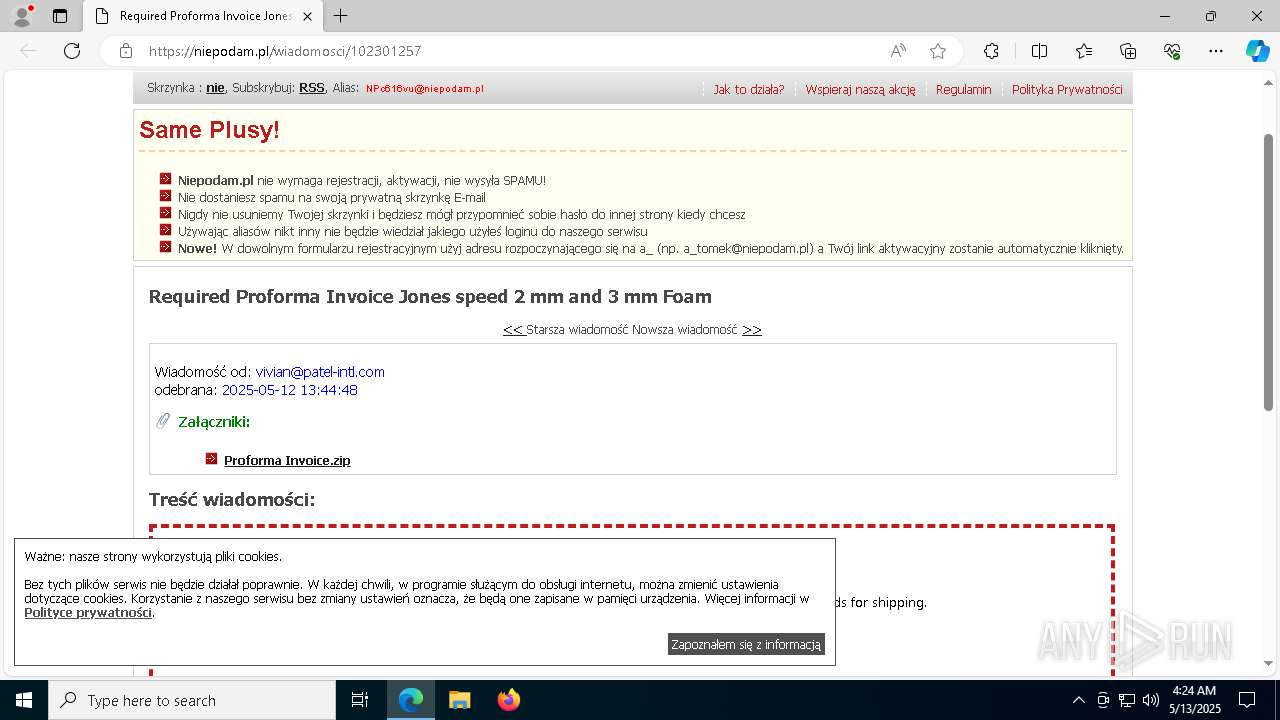Open 'Polityka Prywatności' header link

coord(1067,89)
